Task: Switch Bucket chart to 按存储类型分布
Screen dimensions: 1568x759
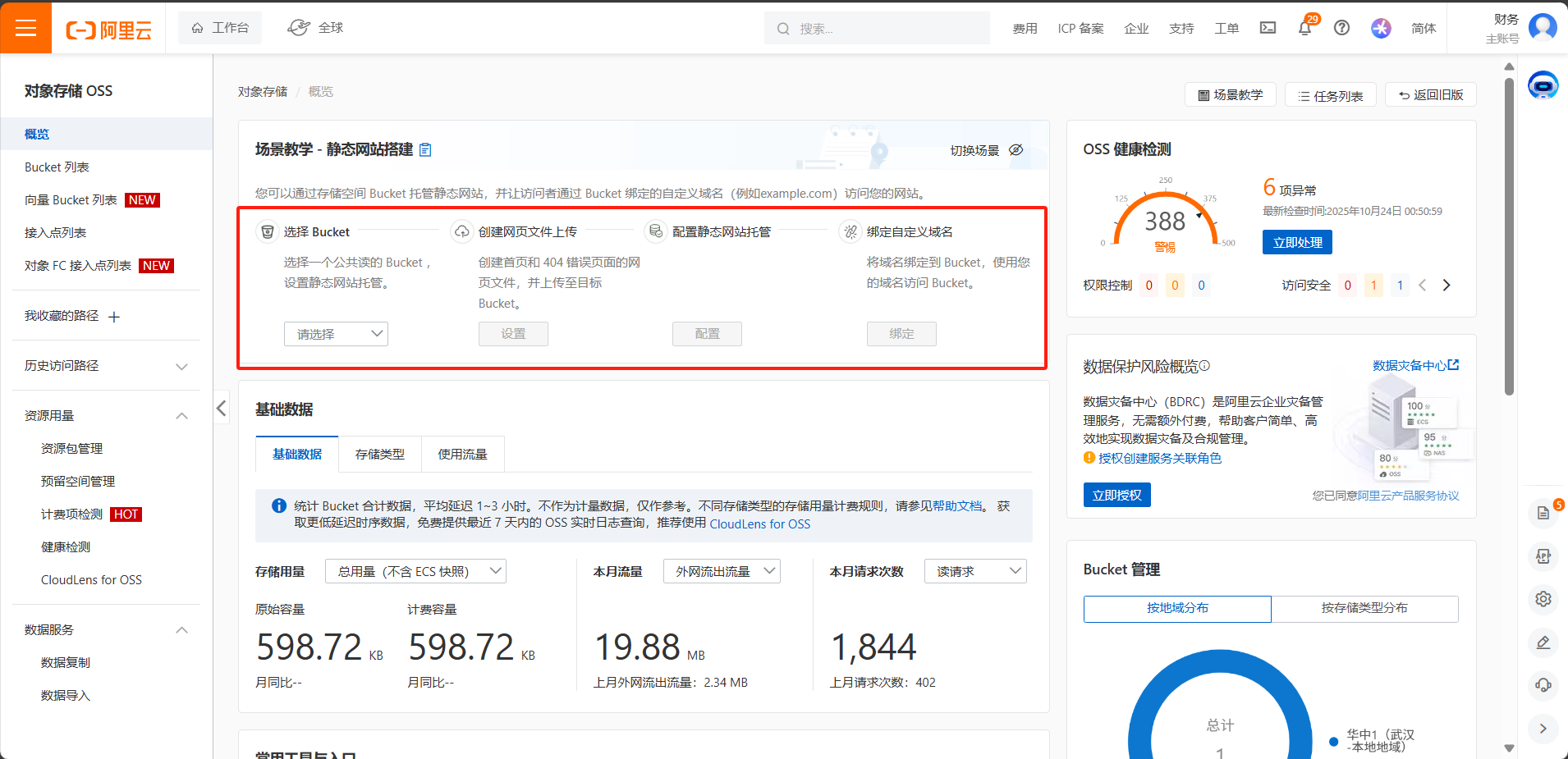Action: (x=1364, y=608)
